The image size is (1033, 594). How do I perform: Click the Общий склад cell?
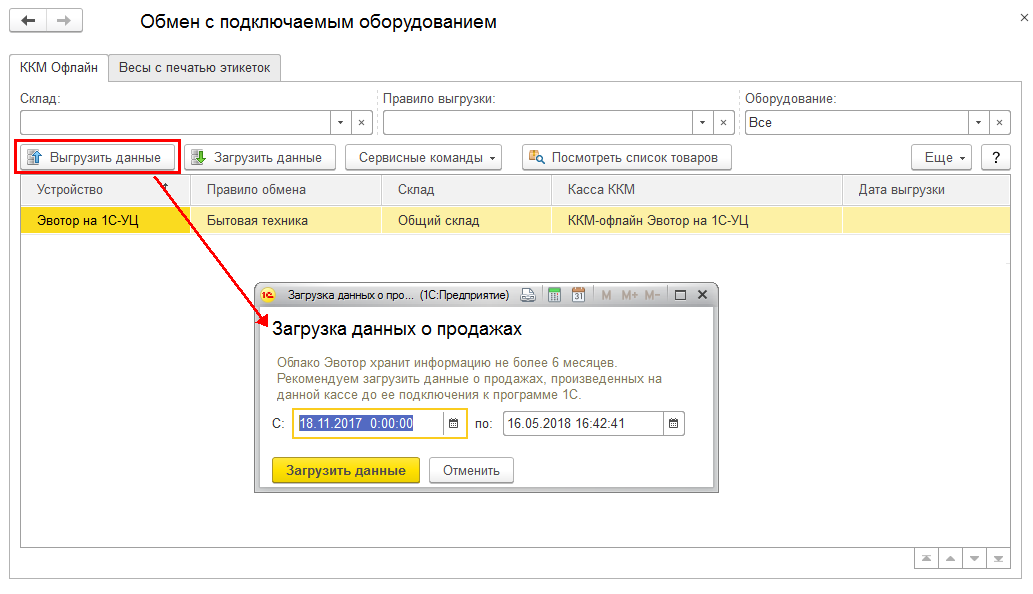click(466, 220)
